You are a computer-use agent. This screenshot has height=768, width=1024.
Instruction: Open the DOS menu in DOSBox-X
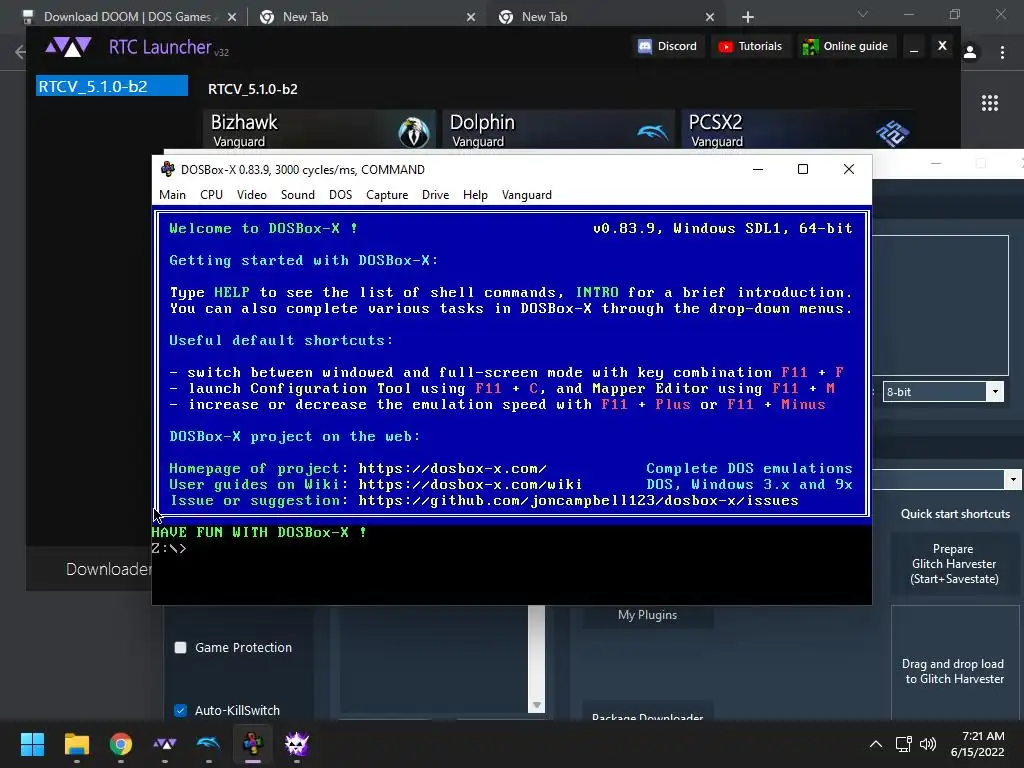(x=340, y=195)
